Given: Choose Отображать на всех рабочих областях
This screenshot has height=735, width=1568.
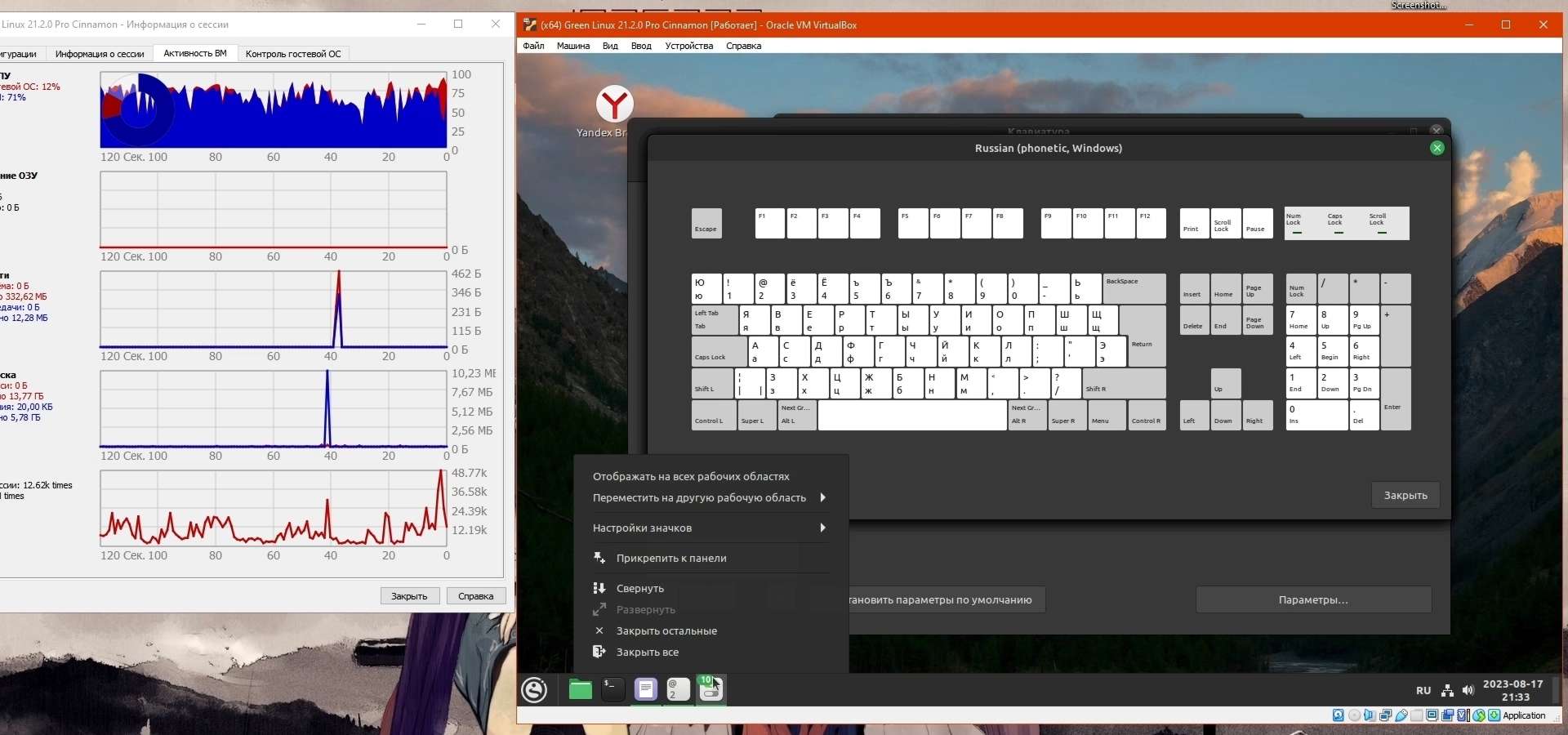Looking at the screenshot, I should pos(710,476).
